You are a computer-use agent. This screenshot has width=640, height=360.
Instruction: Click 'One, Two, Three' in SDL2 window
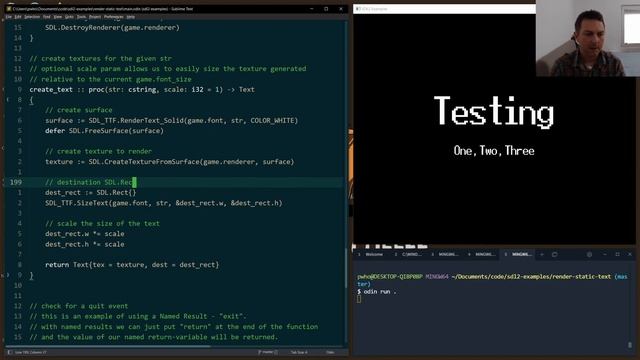tap(494, 151)
